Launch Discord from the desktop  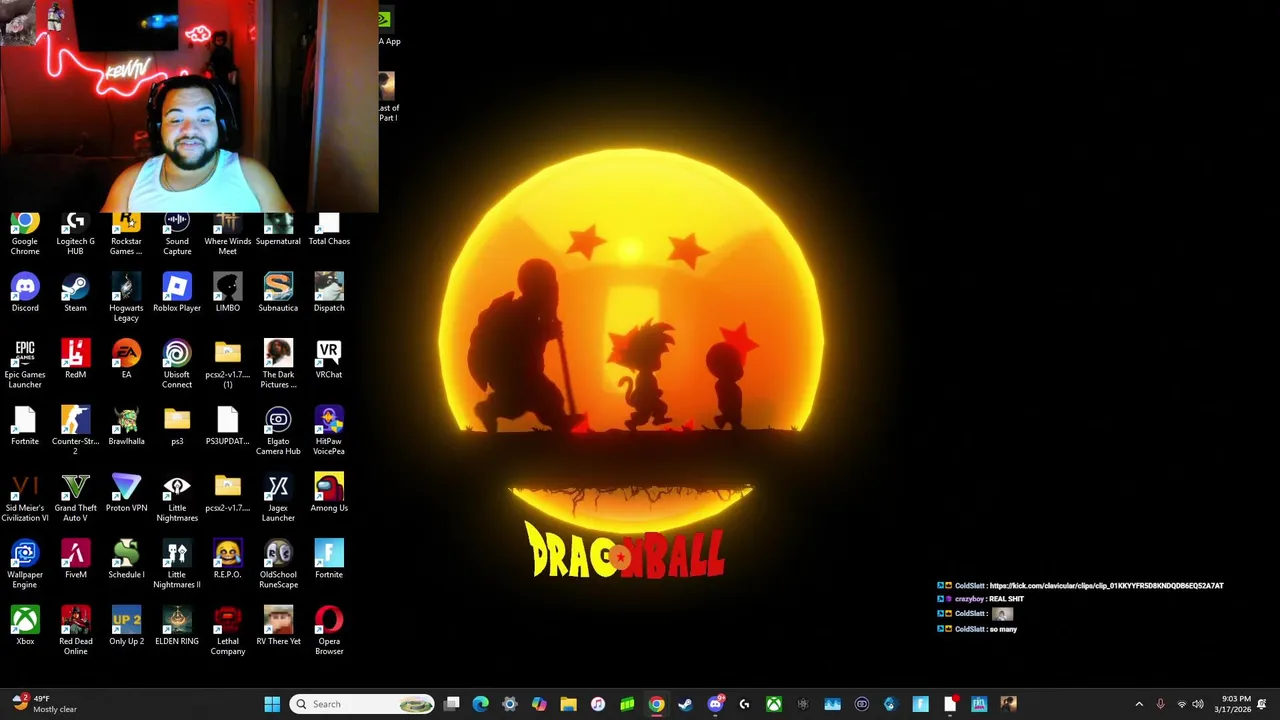pyautogui.click(x=25, y=293)
